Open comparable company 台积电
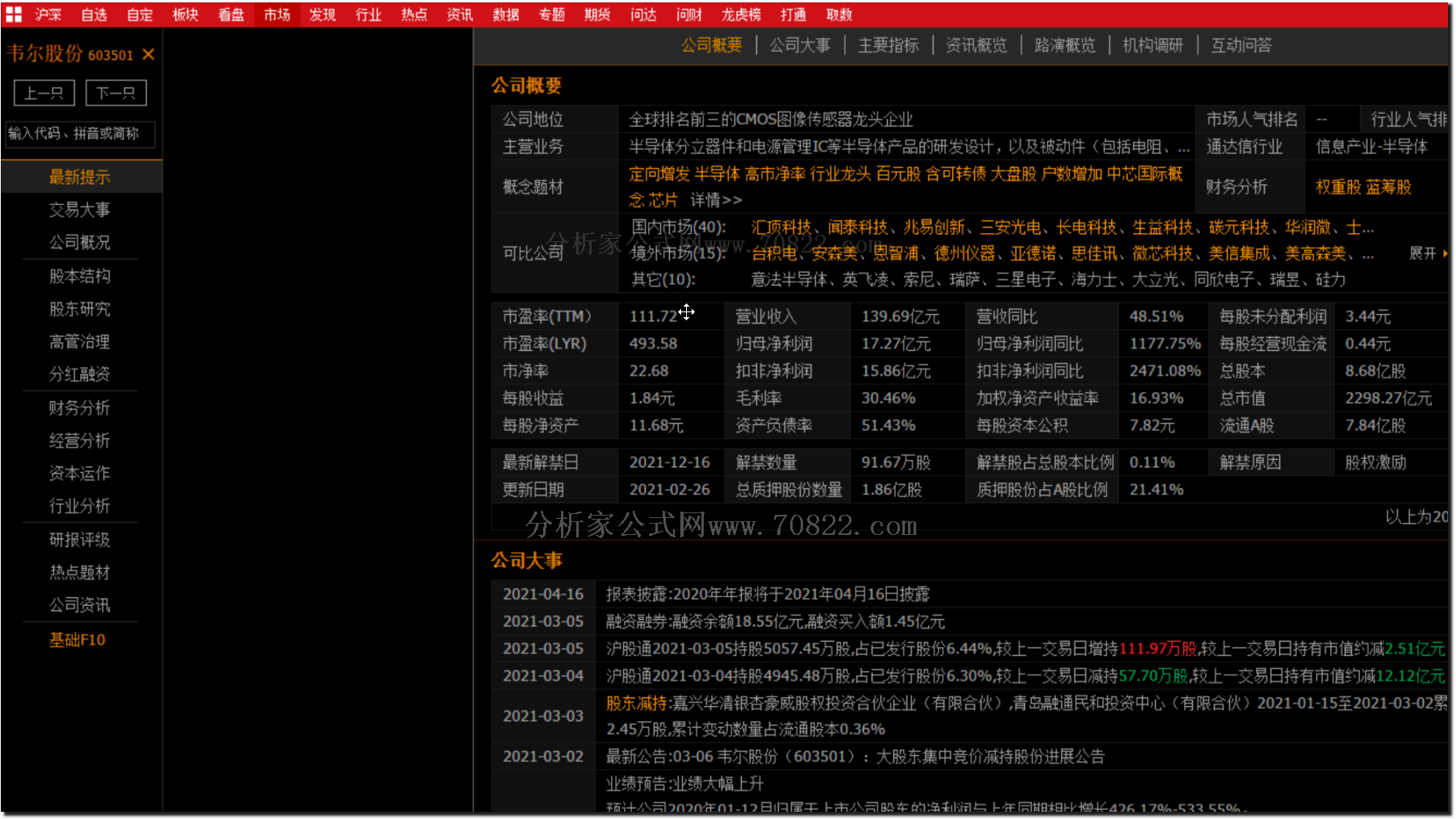 [774, 253]
